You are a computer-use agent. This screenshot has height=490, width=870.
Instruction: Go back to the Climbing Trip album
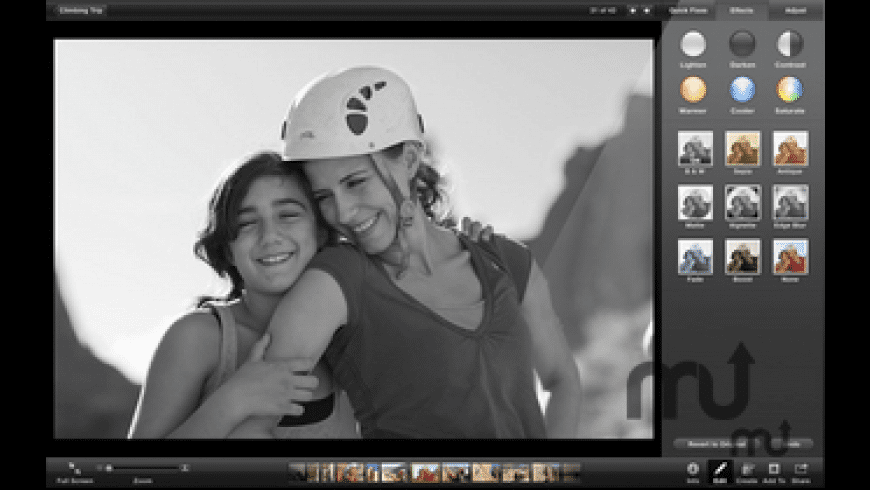click(80, 11)
